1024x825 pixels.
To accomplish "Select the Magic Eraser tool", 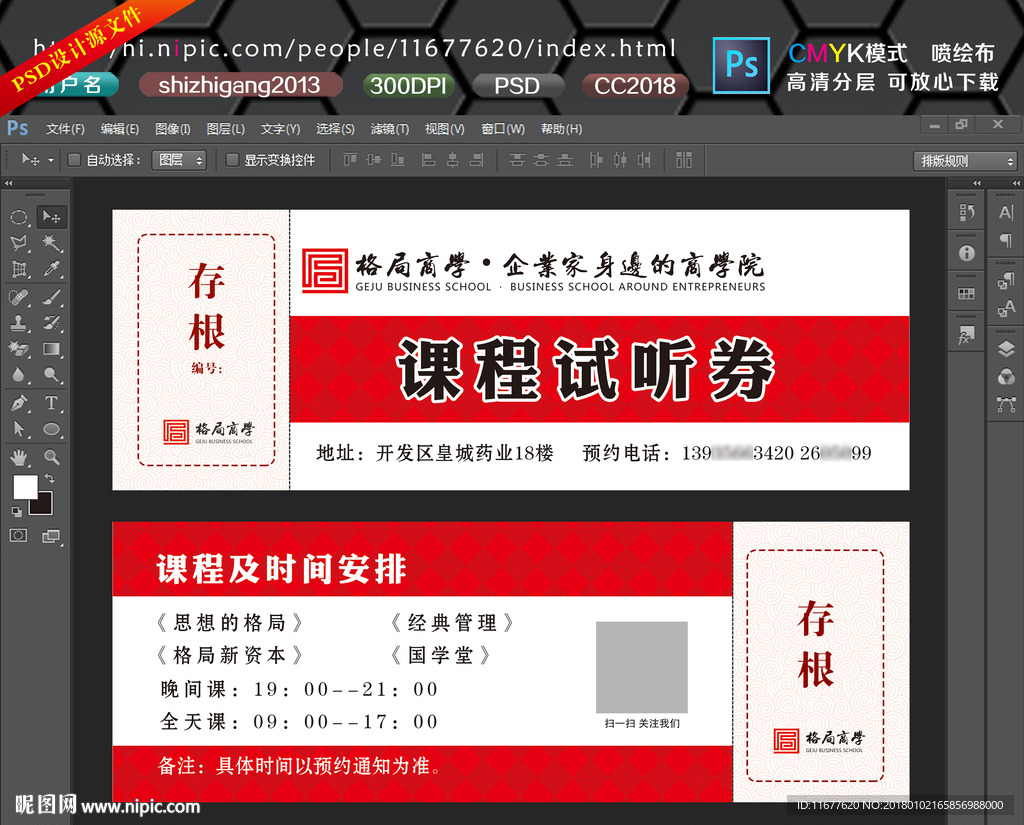I will point(19,349).
